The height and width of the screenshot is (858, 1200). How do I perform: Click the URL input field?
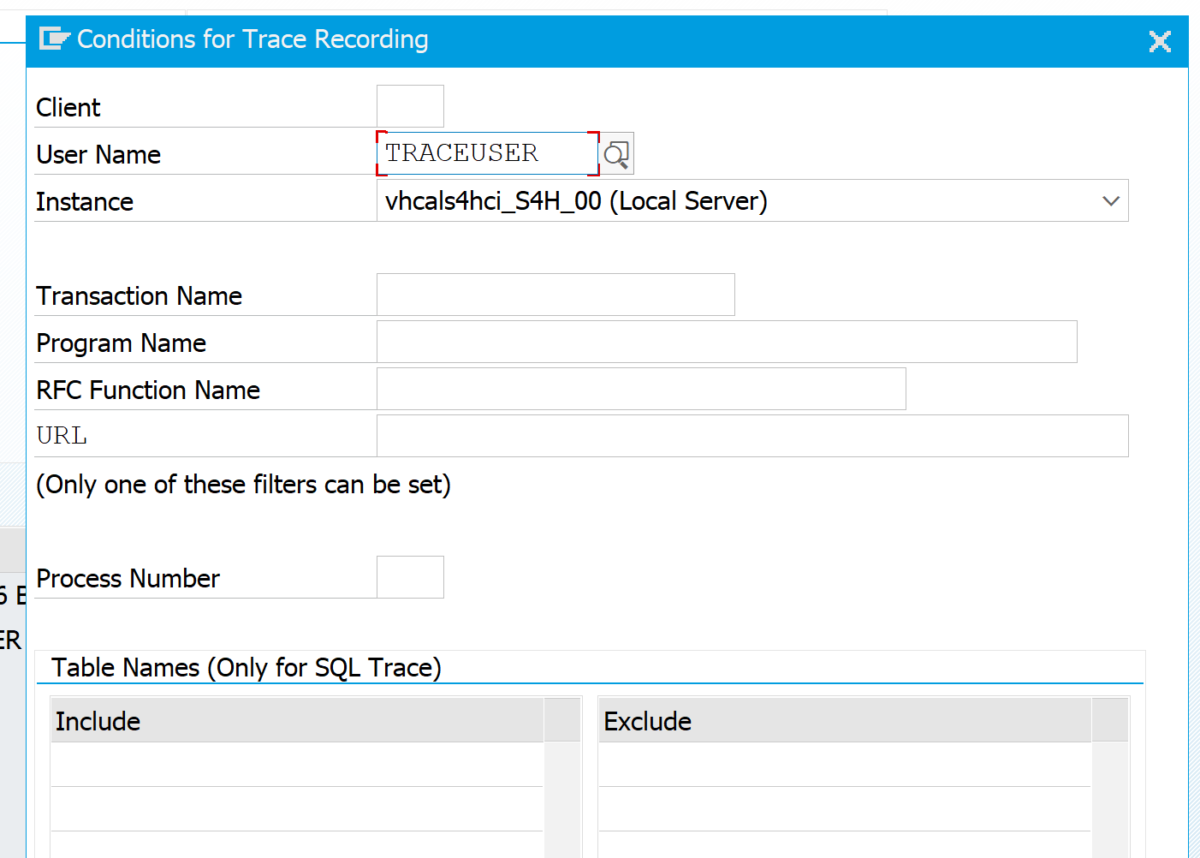750,435
